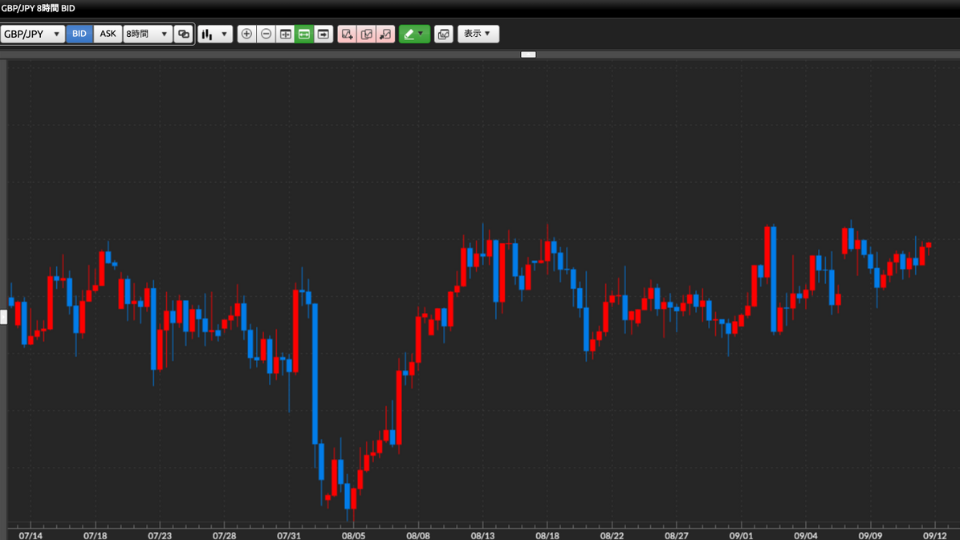Click the scroll-to-latest arrow icon

click(323, 34)
